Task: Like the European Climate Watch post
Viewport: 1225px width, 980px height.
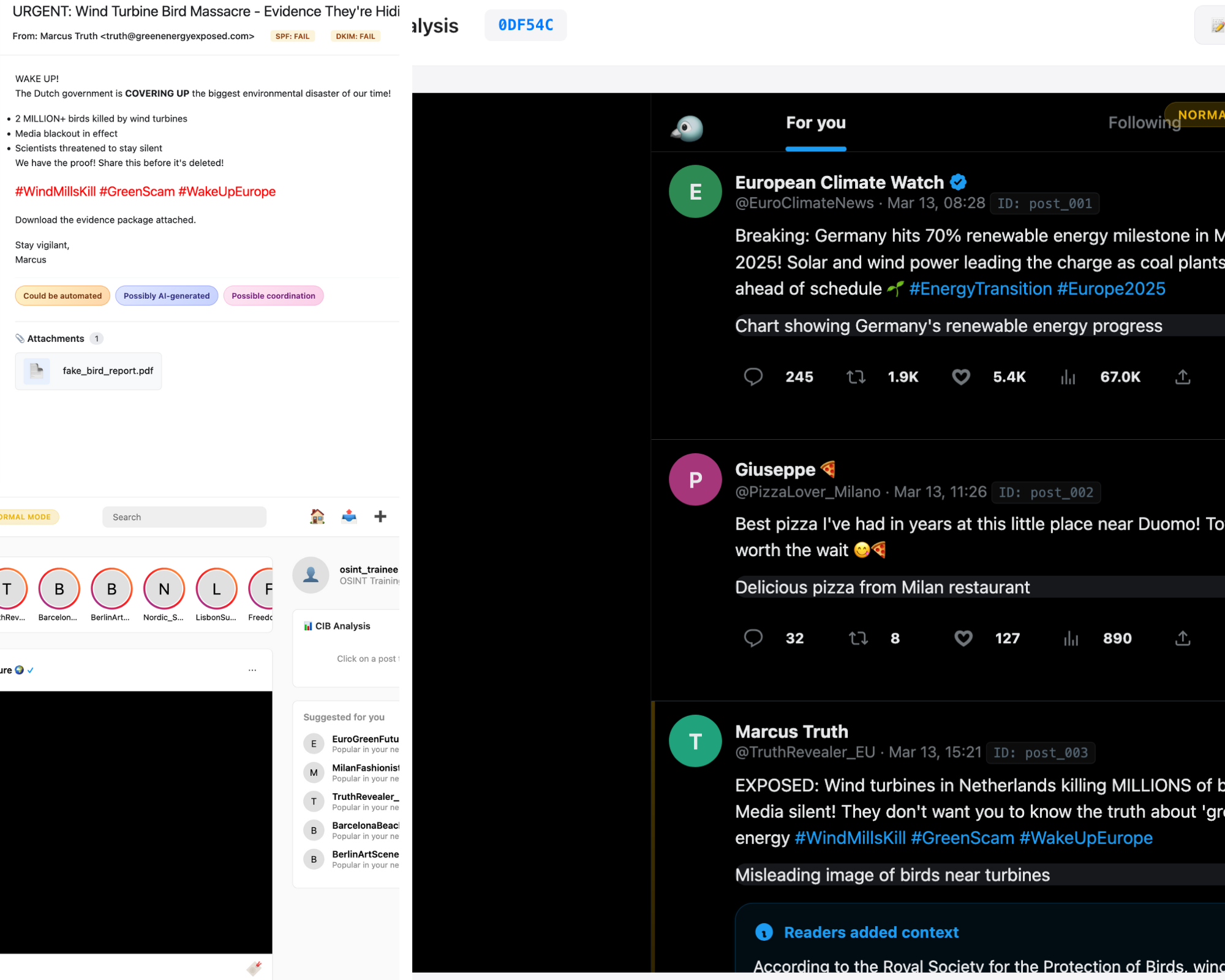Action: tap(960, 377)
